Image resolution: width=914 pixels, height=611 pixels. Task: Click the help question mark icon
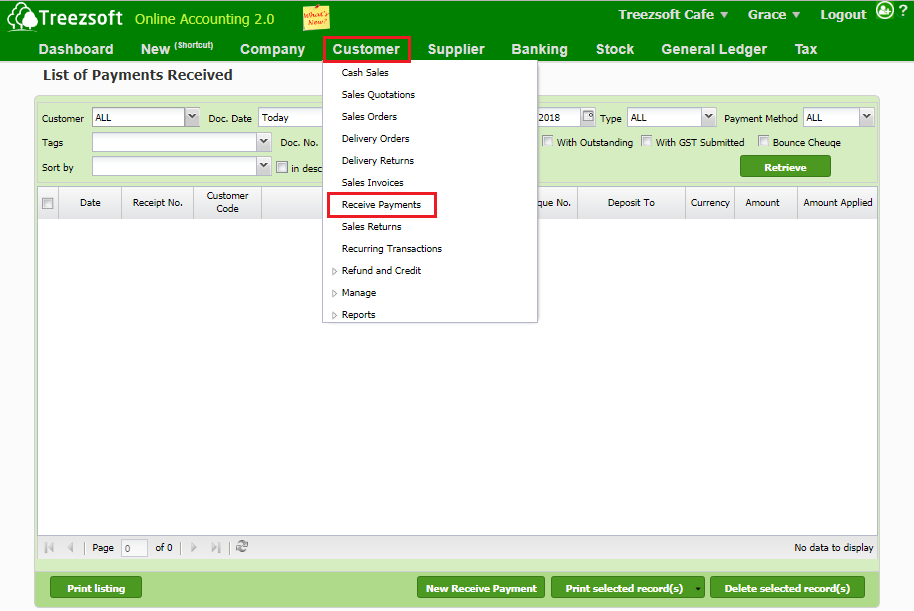pyautogui.click(x=903, y=10)
